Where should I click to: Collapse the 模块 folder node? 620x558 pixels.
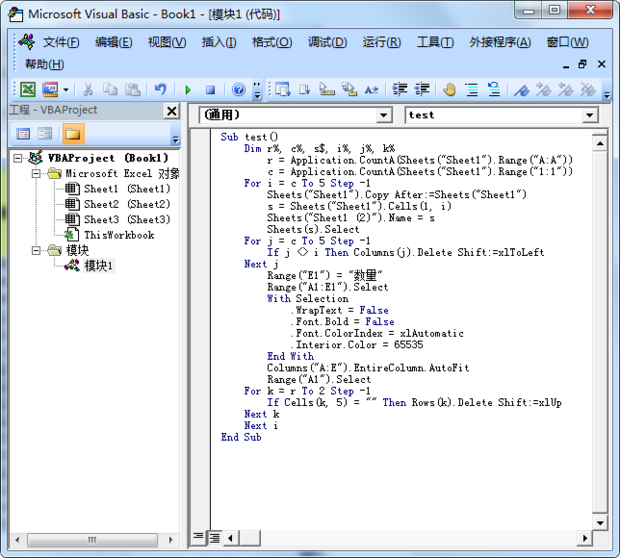(36, 250)
